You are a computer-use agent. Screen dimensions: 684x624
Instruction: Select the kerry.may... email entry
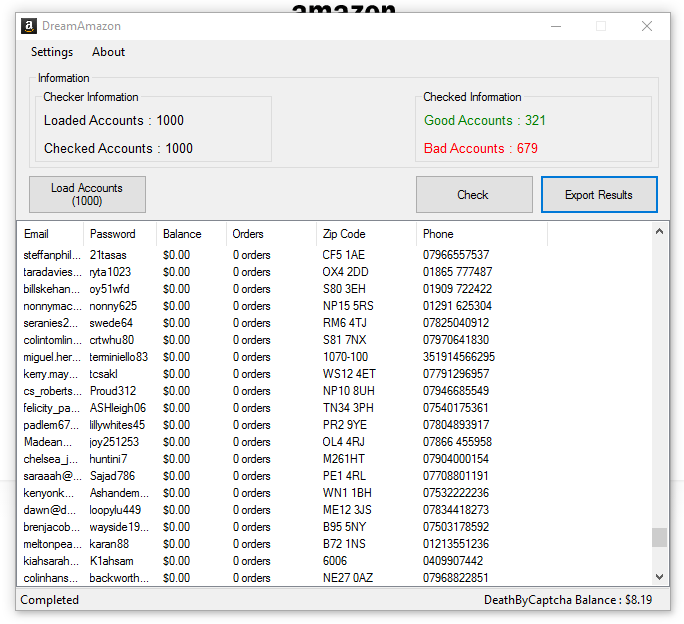point(51,374)
